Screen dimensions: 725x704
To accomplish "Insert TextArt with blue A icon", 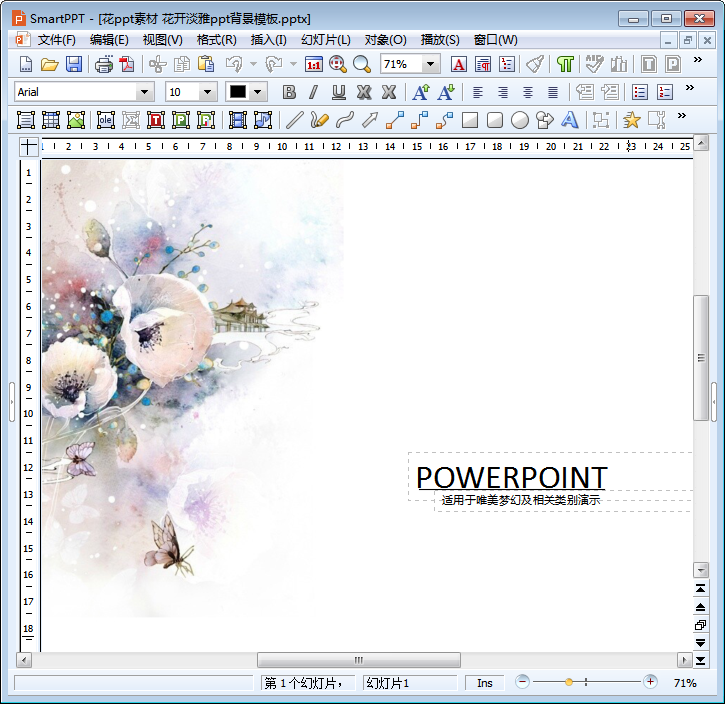I will pyautogui.click(x=570, y=120).
